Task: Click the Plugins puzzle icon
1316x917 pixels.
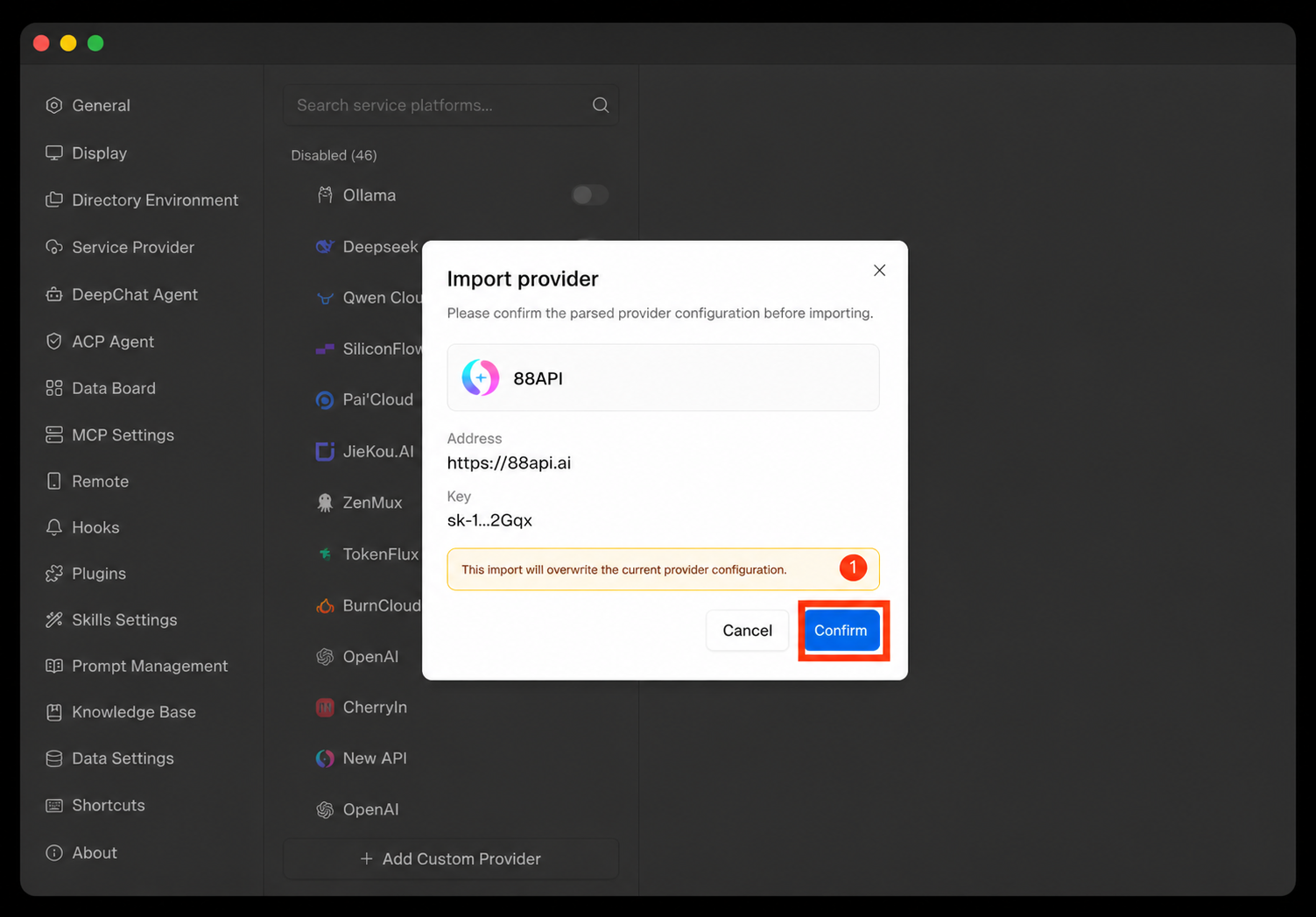Action: (x=54, y=574)
